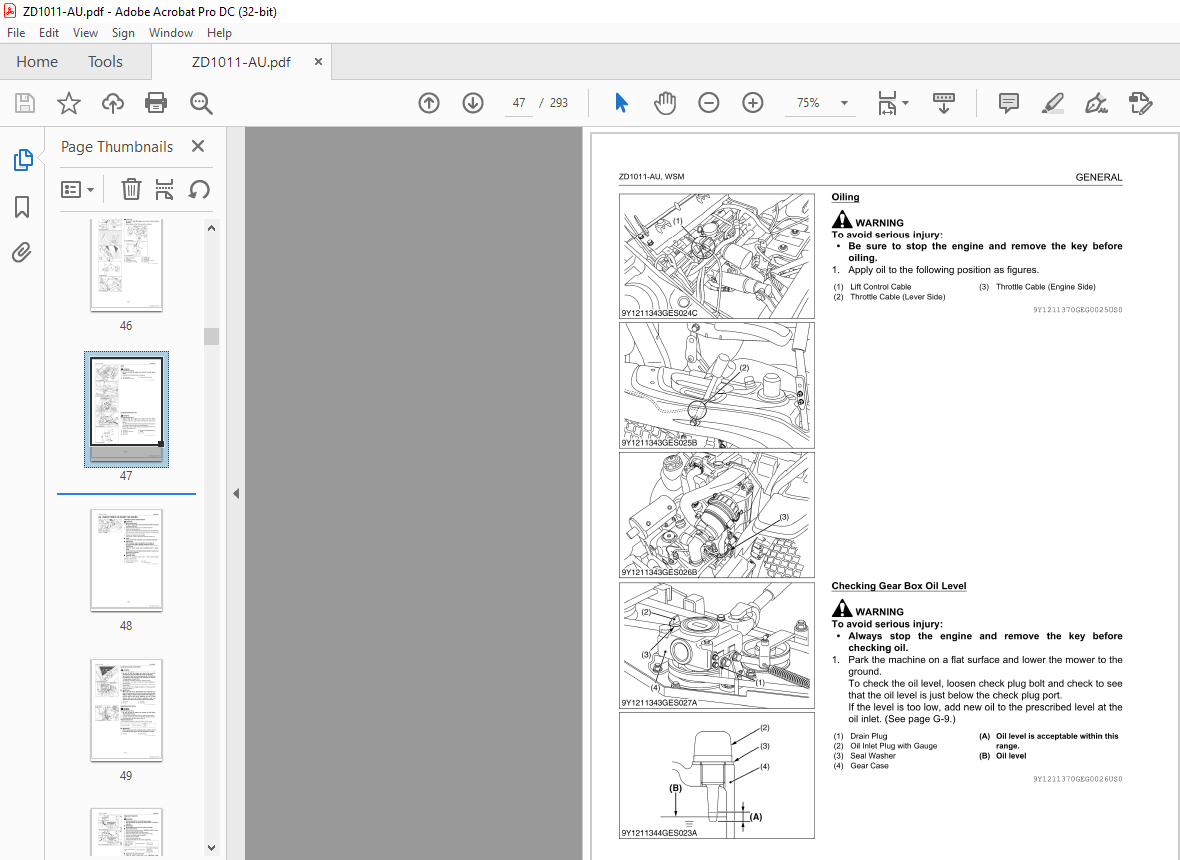Viewport: 1180px width, 860px height.
Task: Click the fit page scrolling mode icon
Action: 887,103
